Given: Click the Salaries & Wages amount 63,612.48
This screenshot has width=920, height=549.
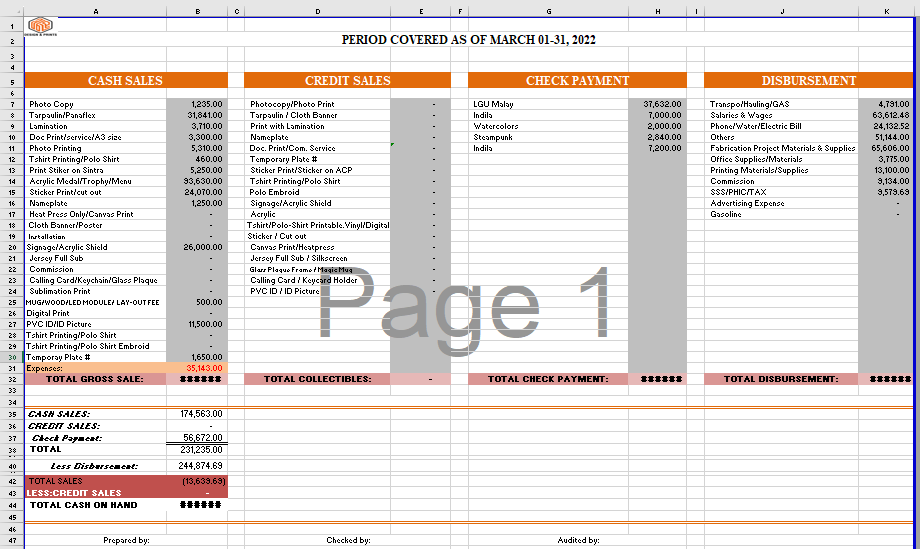Looking at the screenshot, I should (886, 115).
